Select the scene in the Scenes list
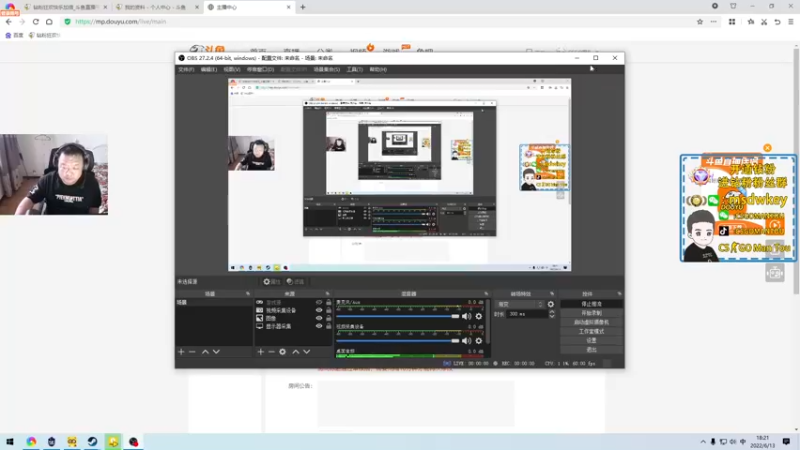The width and height of the screenshot is (800, 450). point(214,303)
